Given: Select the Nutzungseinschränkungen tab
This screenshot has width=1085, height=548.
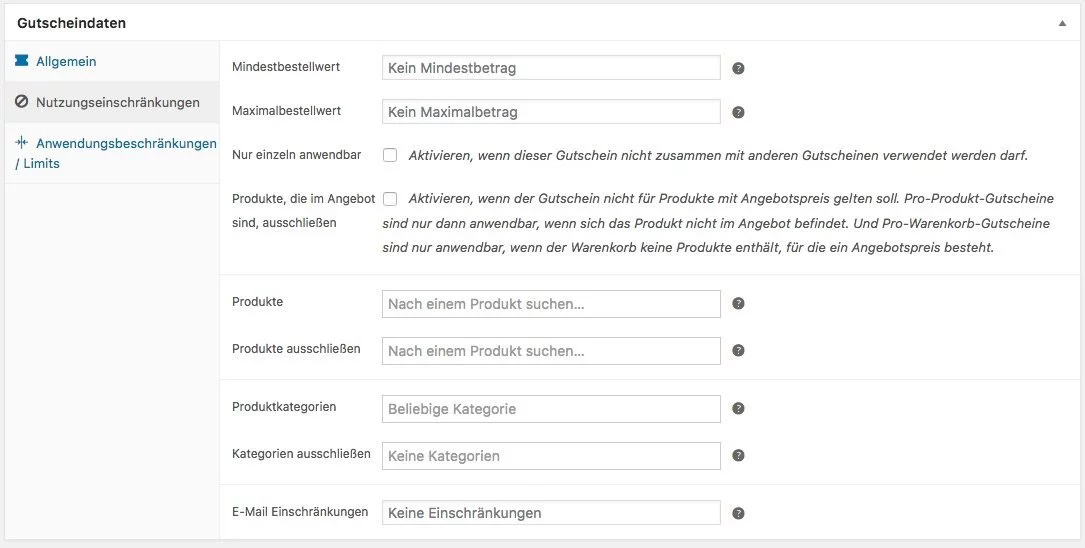Looking at the screenshot, I should [x=117, y=102].
